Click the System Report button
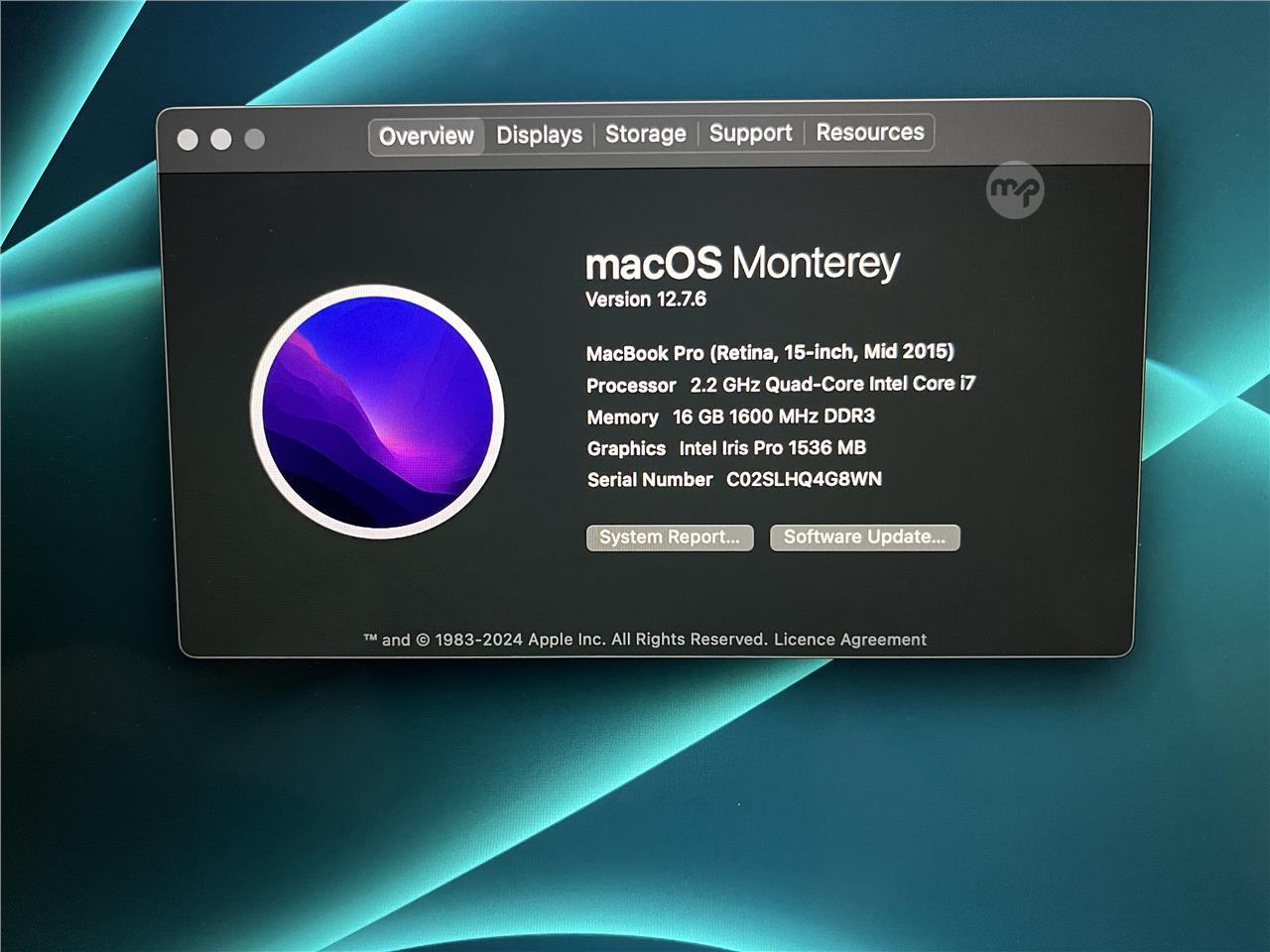1270x952 pixels. (x=670, y=537)
